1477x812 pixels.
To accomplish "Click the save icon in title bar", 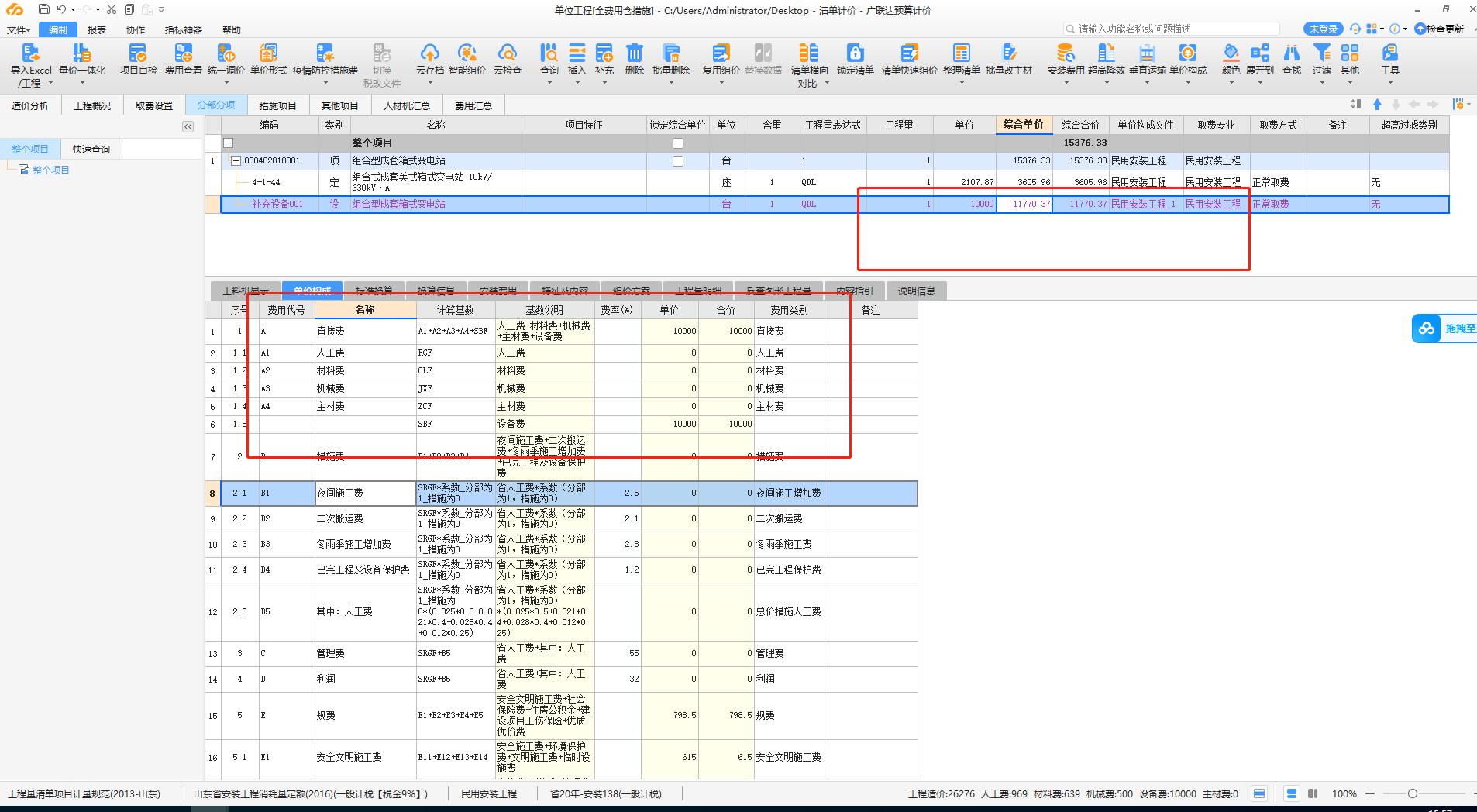I will pos(43,9).
